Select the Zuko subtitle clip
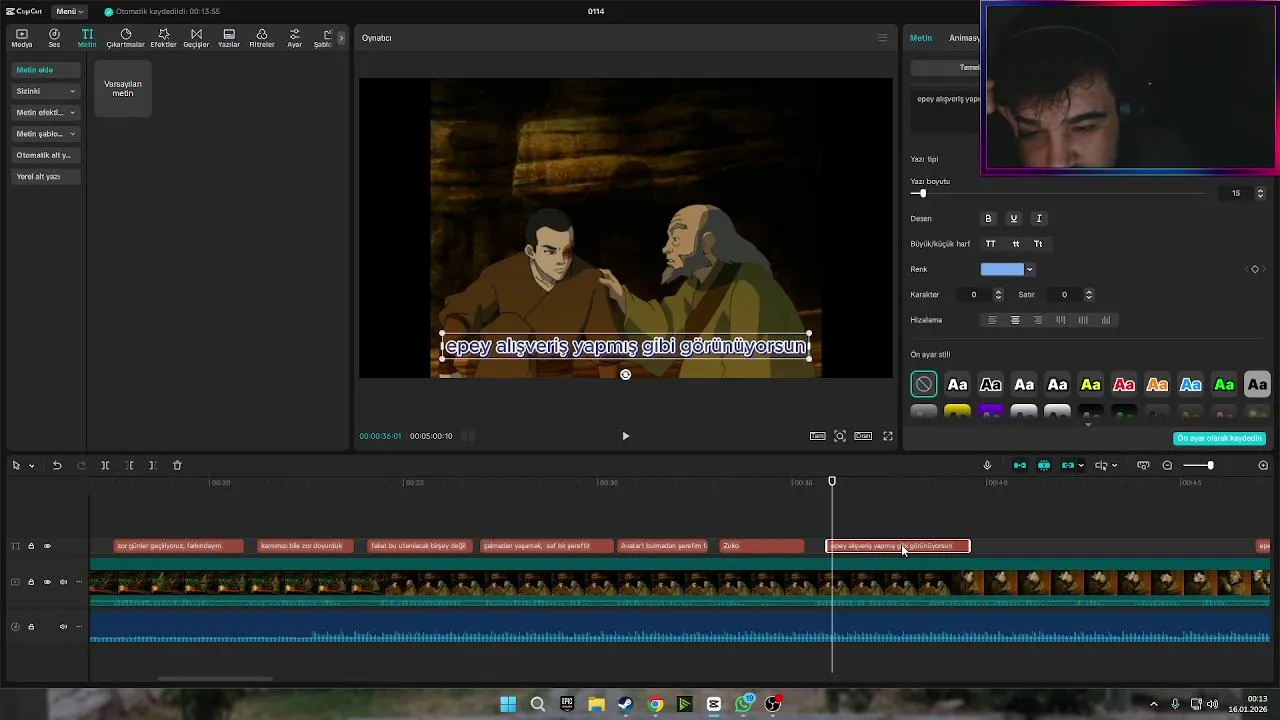Image resolution: width=1280 pixels, height=720 pixels. 762,546
